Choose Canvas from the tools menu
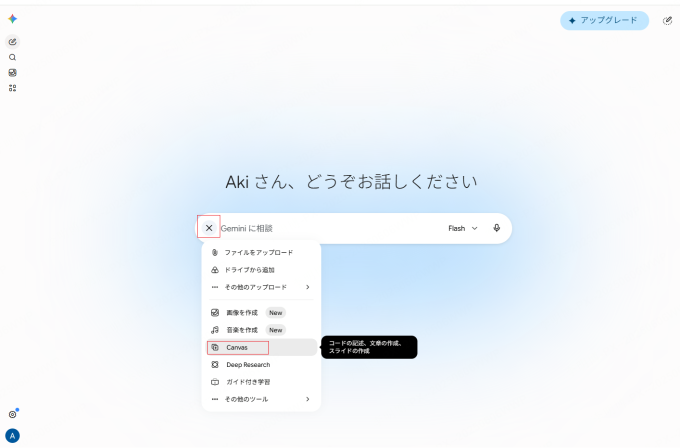 [261, 347]
